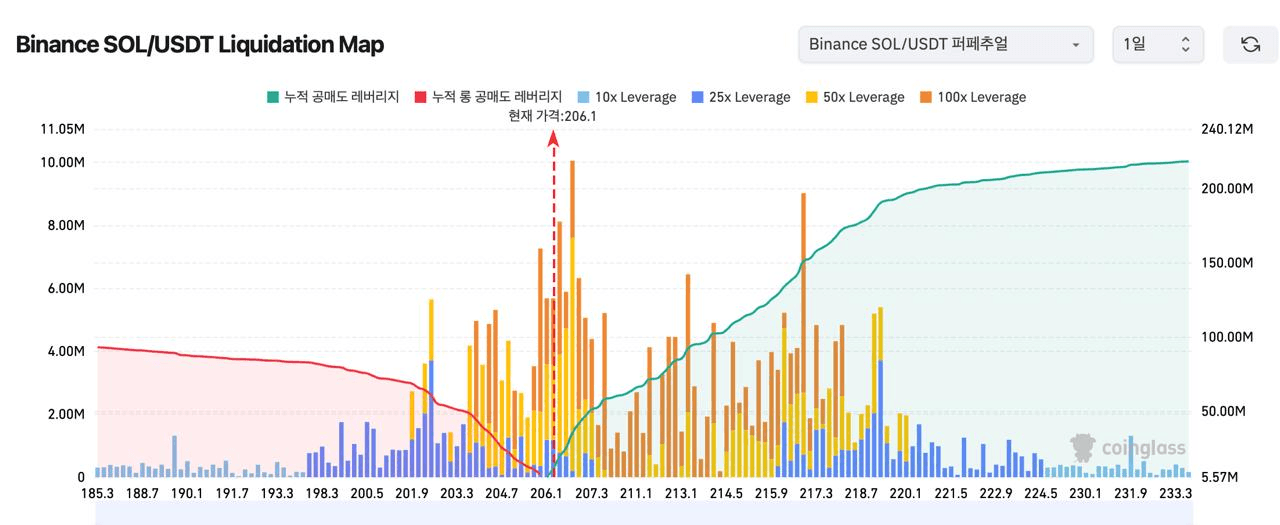Click the red 누적 롱 legend color square
Viewport: 1280px width, 525px height.
[421, 97]
